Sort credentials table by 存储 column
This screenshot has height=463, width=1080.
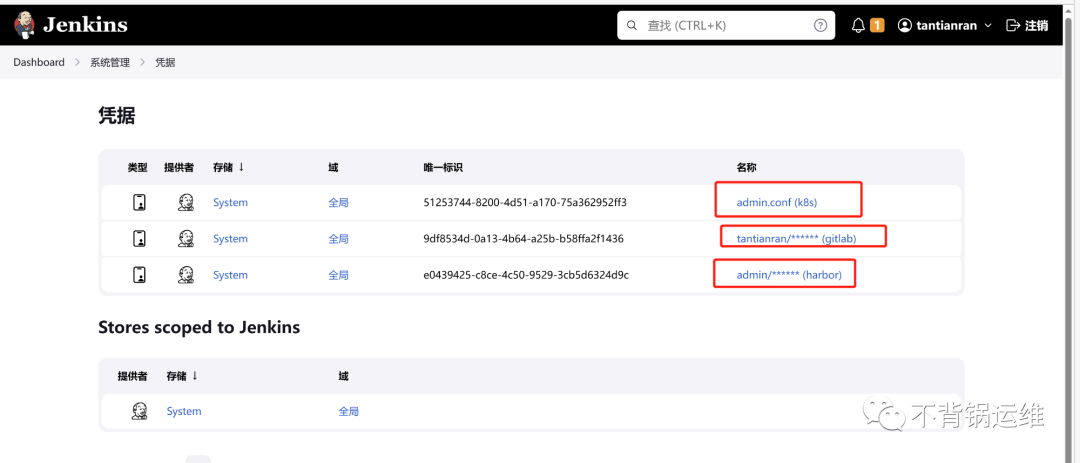tap(229, 167)
